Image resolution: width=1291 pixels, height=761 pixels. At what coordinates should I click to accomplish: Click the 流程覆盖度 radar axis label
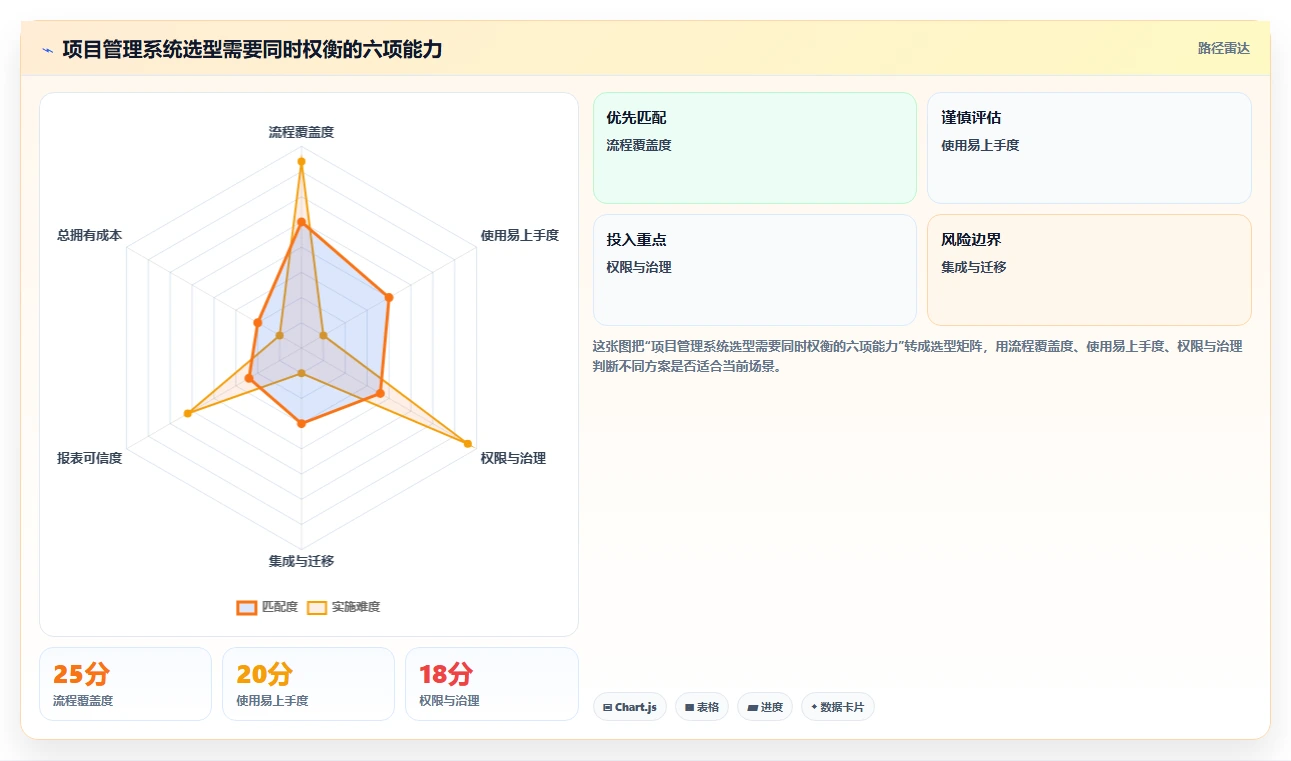point(301,132)
